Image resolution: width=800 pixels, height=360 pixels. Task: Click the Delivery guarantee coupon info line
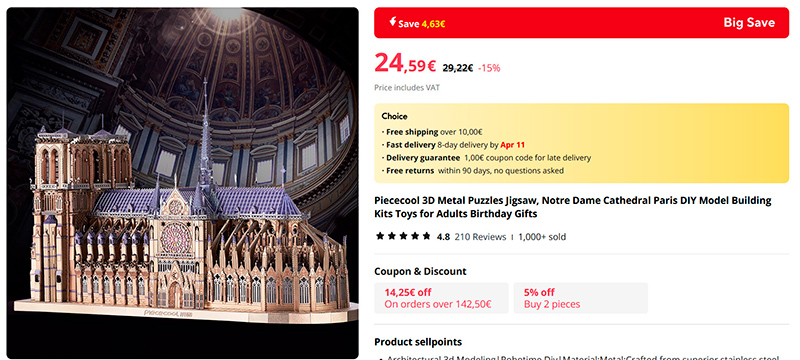pyautogui.click(x=487, y=158)
